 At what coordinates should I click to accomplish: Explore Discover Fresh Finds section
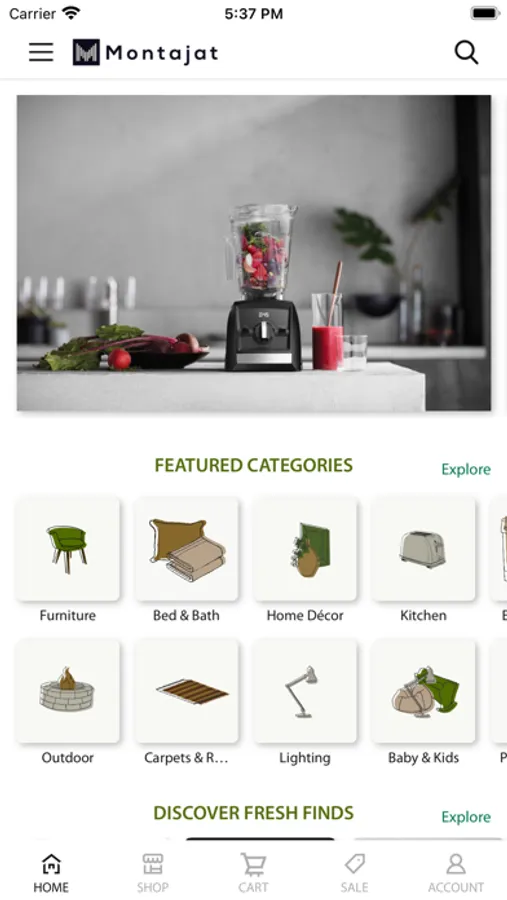(x=466, y=816)
